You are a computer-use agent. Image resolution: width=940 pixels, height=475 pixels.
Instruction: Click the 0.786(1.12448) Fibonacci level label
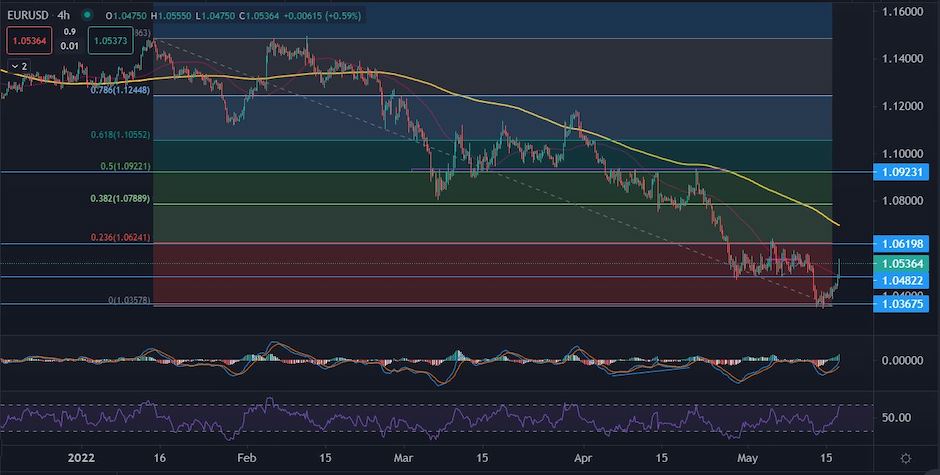(x=120, y=90)
